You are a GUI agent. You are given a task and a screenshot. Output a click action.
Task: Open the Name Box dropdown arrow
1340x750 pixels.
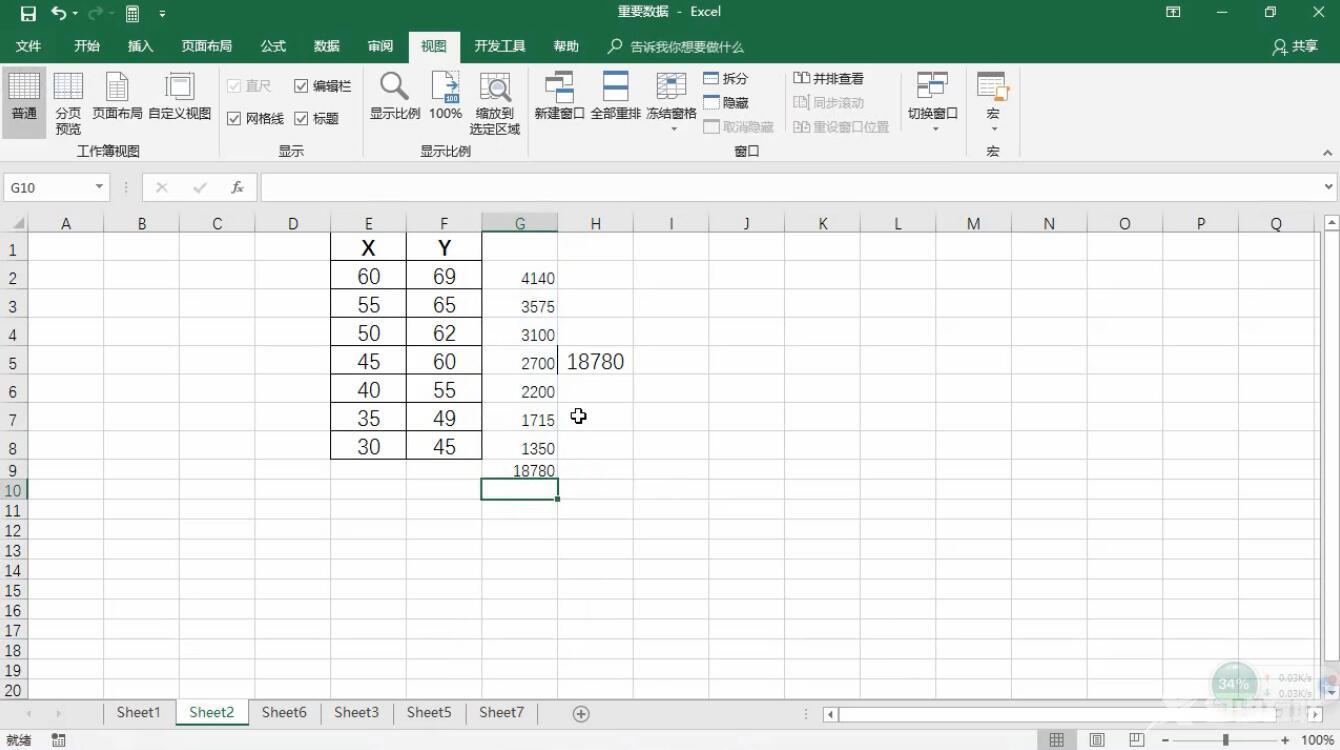pos(99,187)
